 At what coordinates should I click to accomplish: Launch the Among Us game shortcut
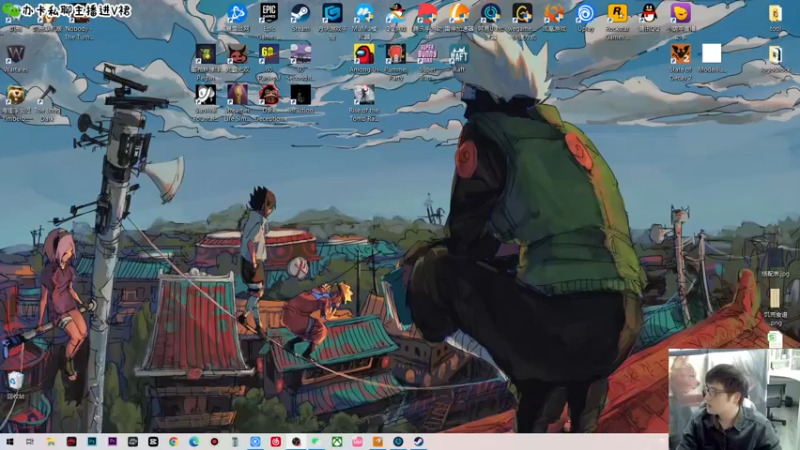364,54
